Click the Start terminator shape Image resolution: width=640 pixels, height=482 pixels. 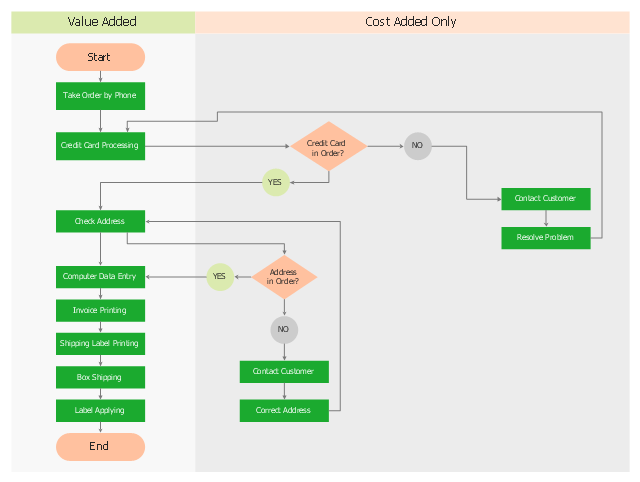pos(100,57)
